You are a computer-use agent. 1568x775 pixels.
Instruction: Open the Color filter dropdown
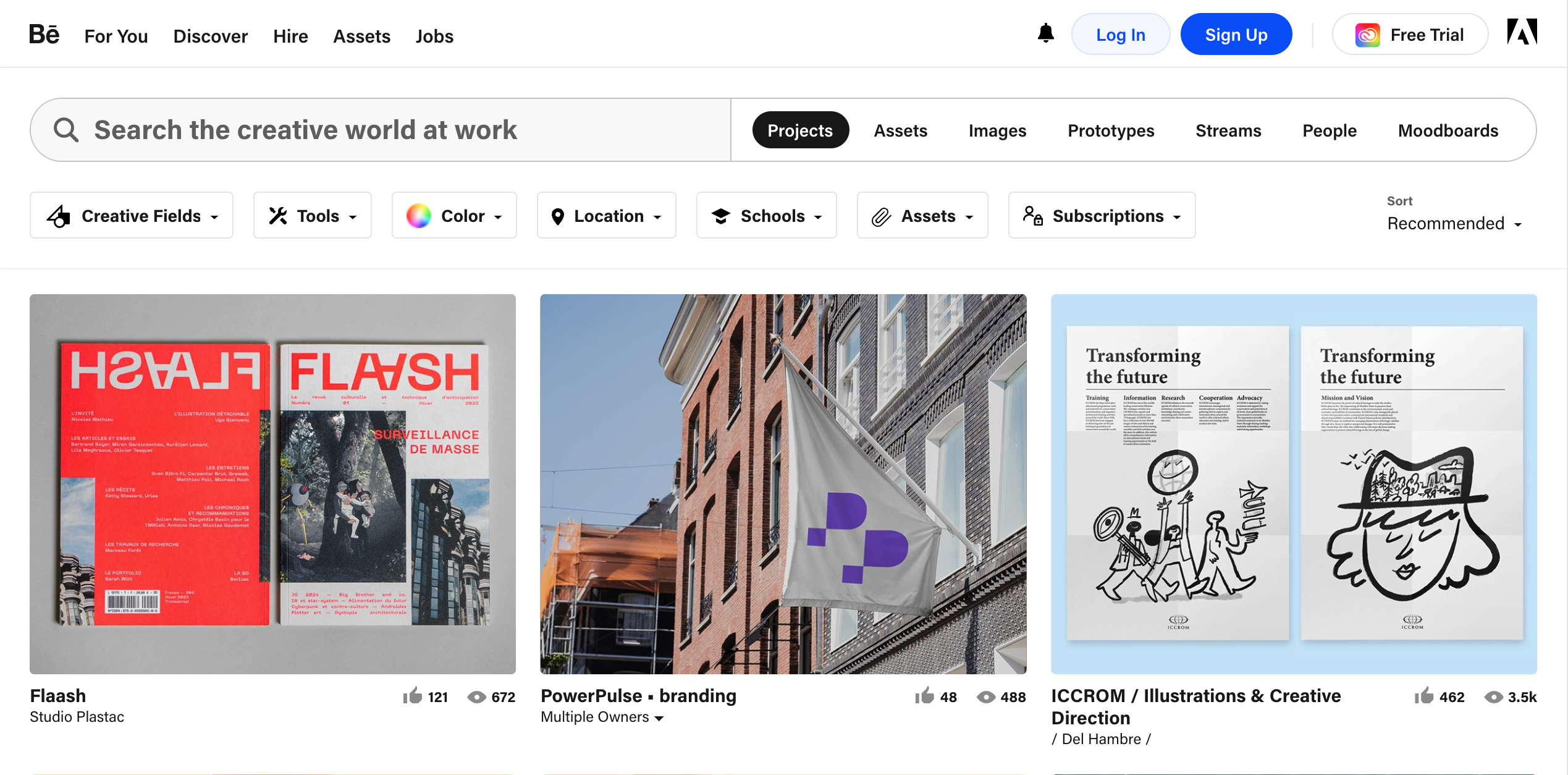(454, 216)
